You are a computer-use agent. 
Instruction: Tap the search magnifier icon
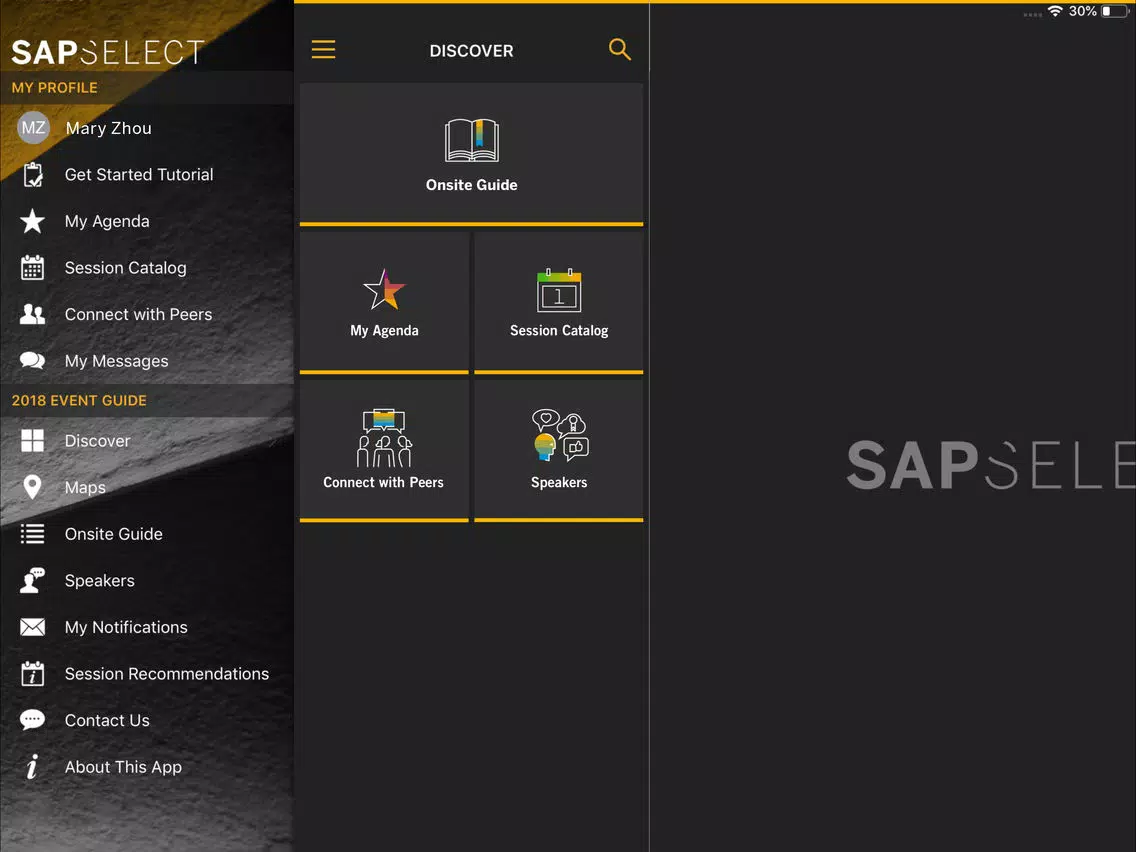(619, 49)
